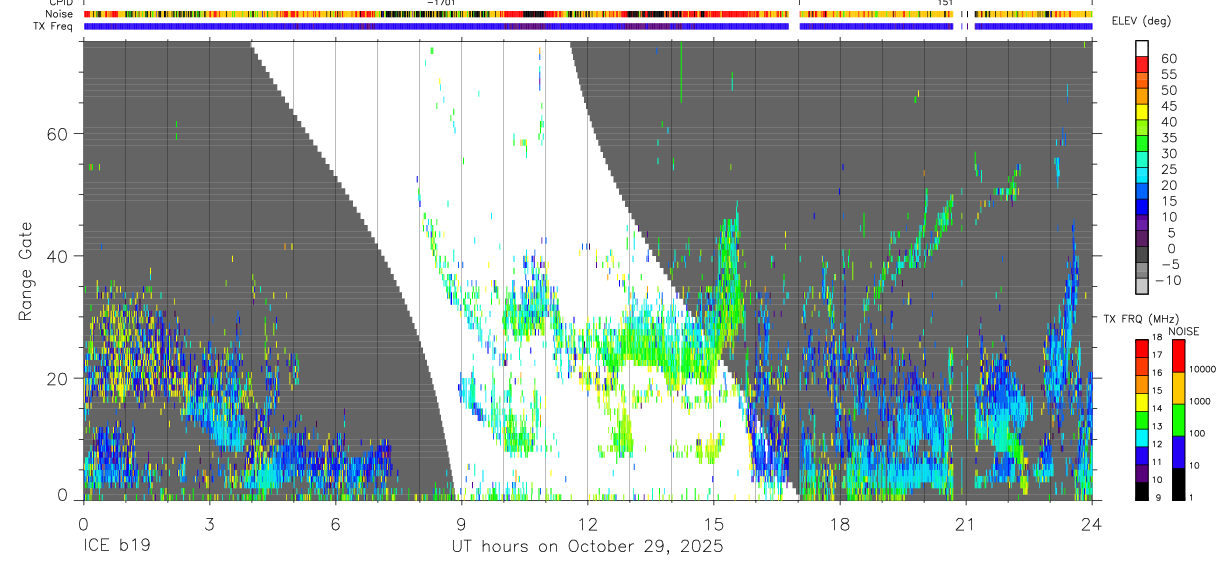Pick the yellow 14–15 MHz TX FRQ swatch
1228x567 pixels.
pos(1143,401)
